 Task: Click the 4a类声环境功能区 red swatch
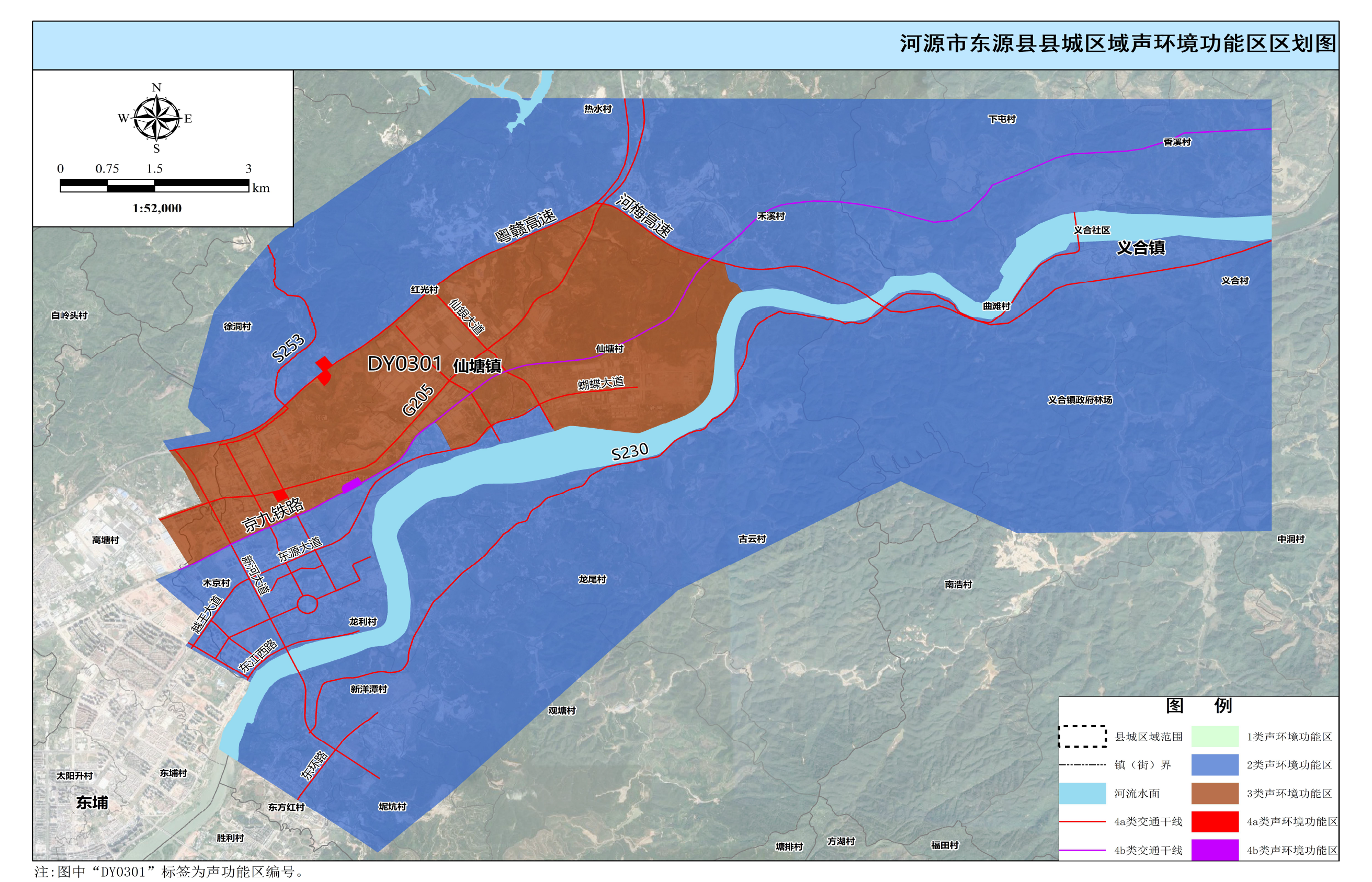coord(1215,822)
